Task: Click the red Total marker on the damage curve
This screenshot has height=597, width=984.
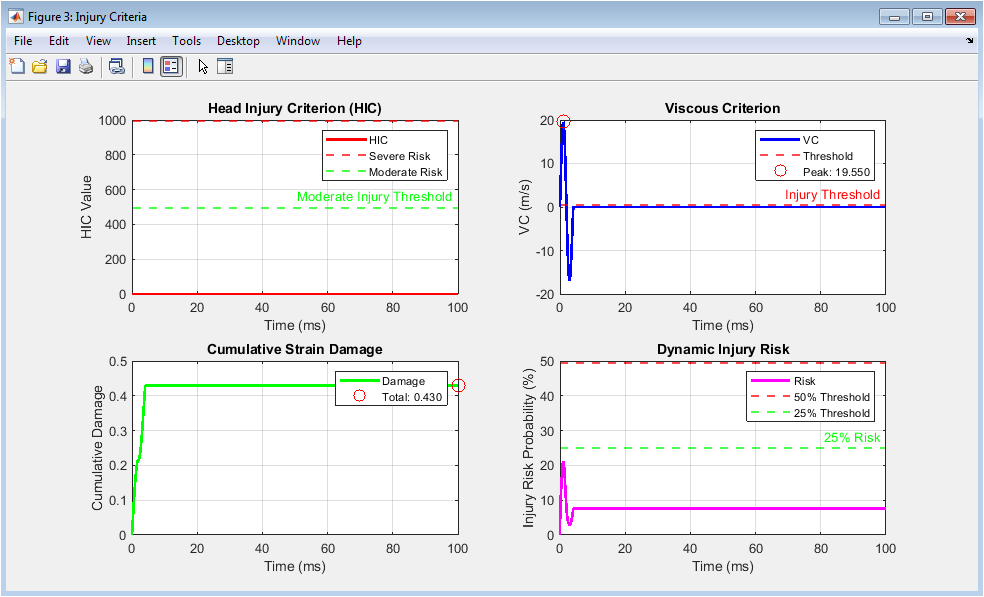Action: tap(459, 386)
